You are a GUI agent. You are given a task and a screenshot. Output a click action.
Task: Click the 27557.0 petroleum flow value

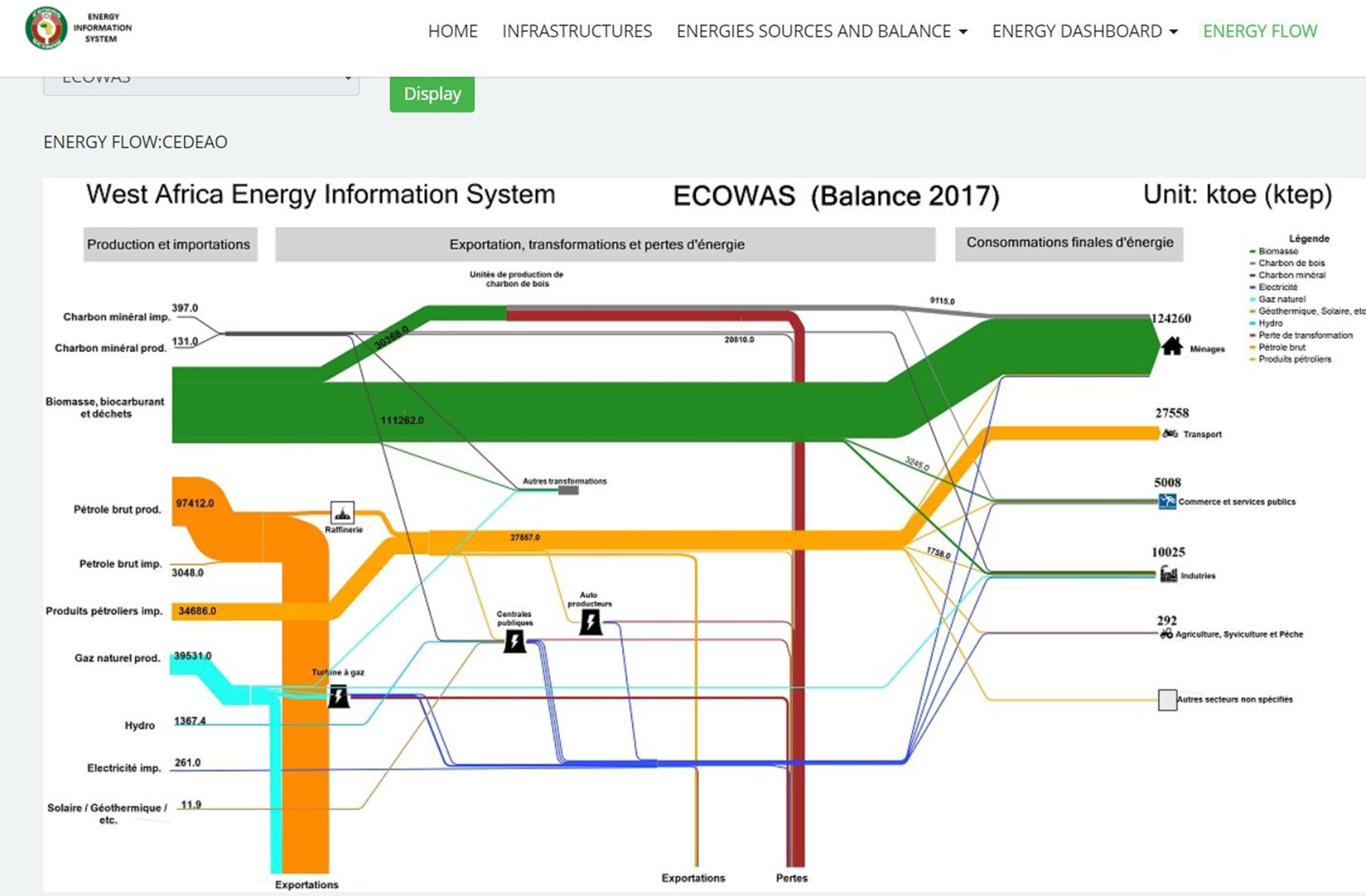click(525, 537)
